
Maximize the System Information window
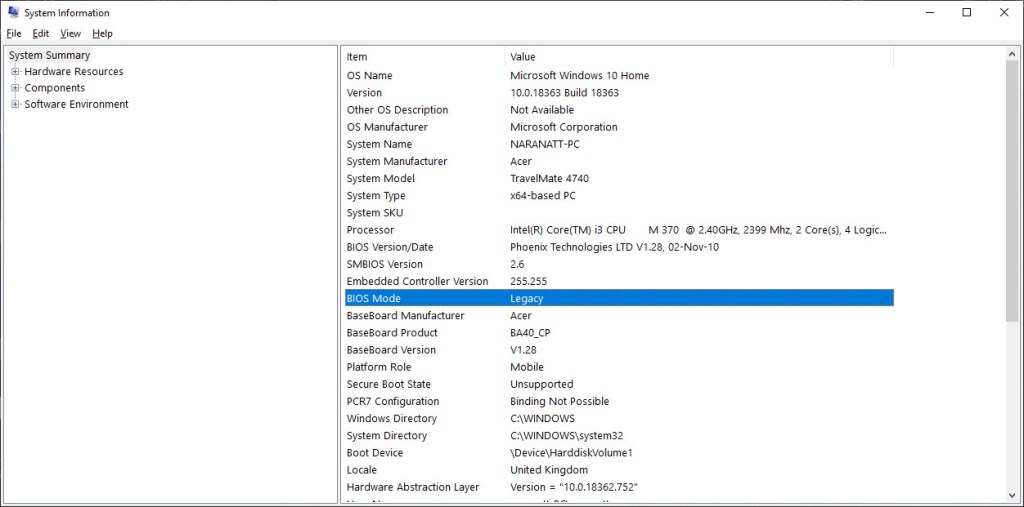coord(967,13)
